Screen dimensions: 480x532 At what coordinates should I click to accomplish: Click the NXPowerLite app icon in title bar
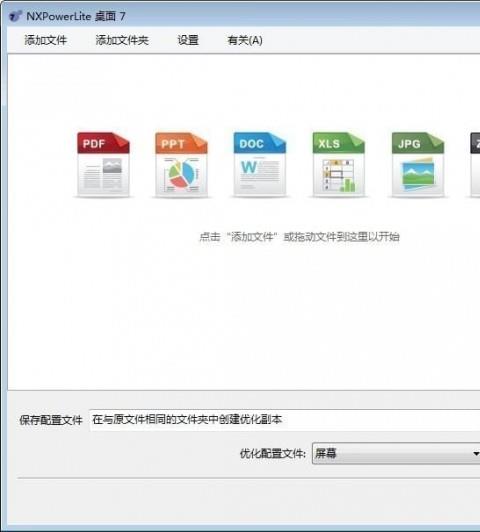point(15,16)
